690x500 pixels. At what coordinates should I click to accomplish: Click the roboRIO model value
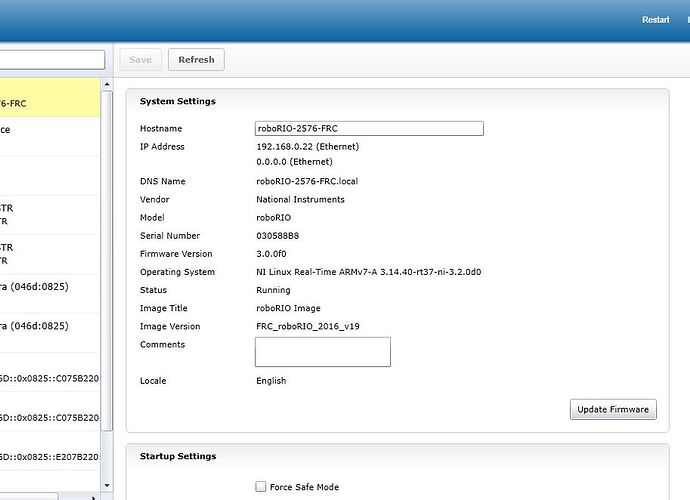coord(273,217)
